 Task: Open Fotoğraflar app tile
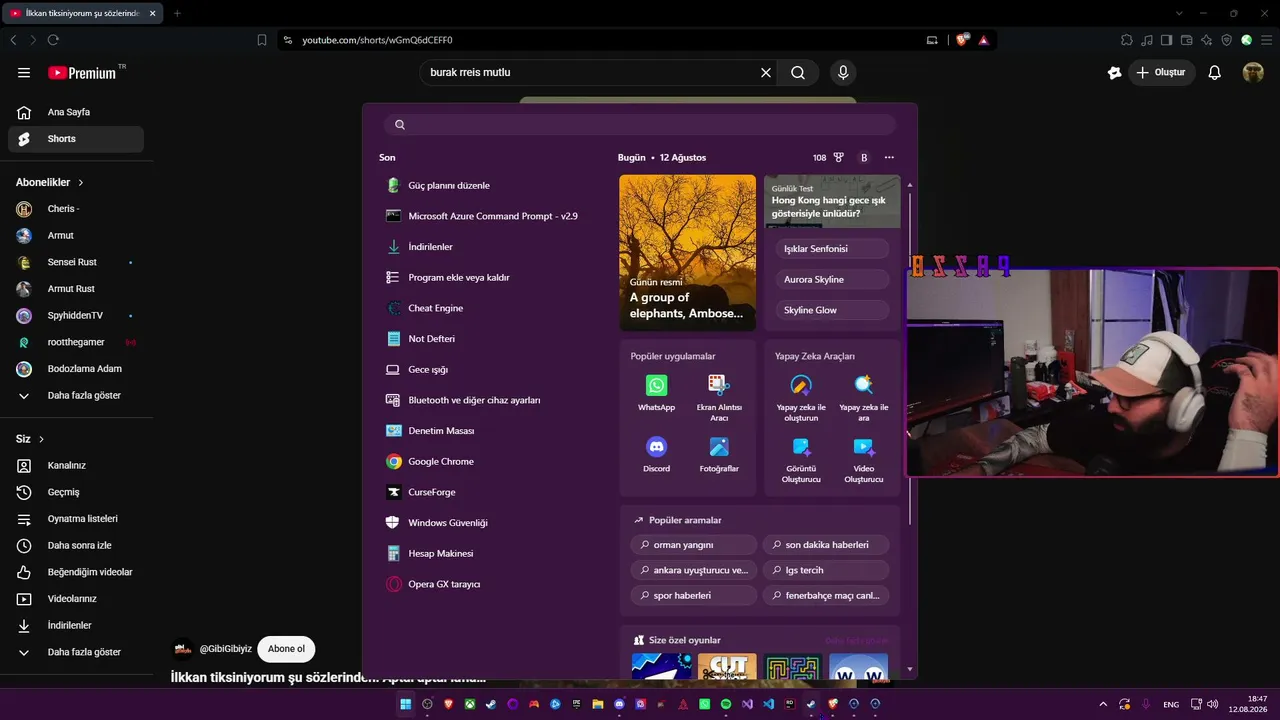[x=719, y=453]
